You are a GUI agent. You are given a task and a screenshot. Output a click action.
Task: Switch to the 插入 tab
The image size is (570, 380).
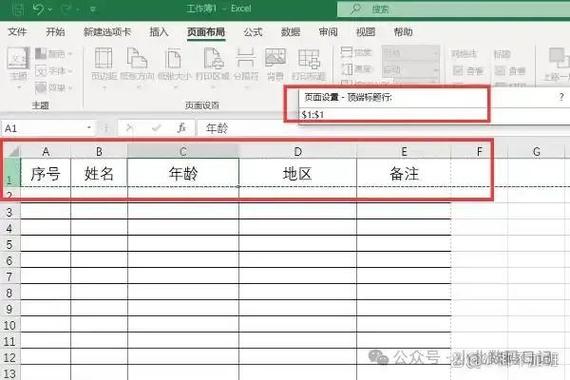coord(159,32)
